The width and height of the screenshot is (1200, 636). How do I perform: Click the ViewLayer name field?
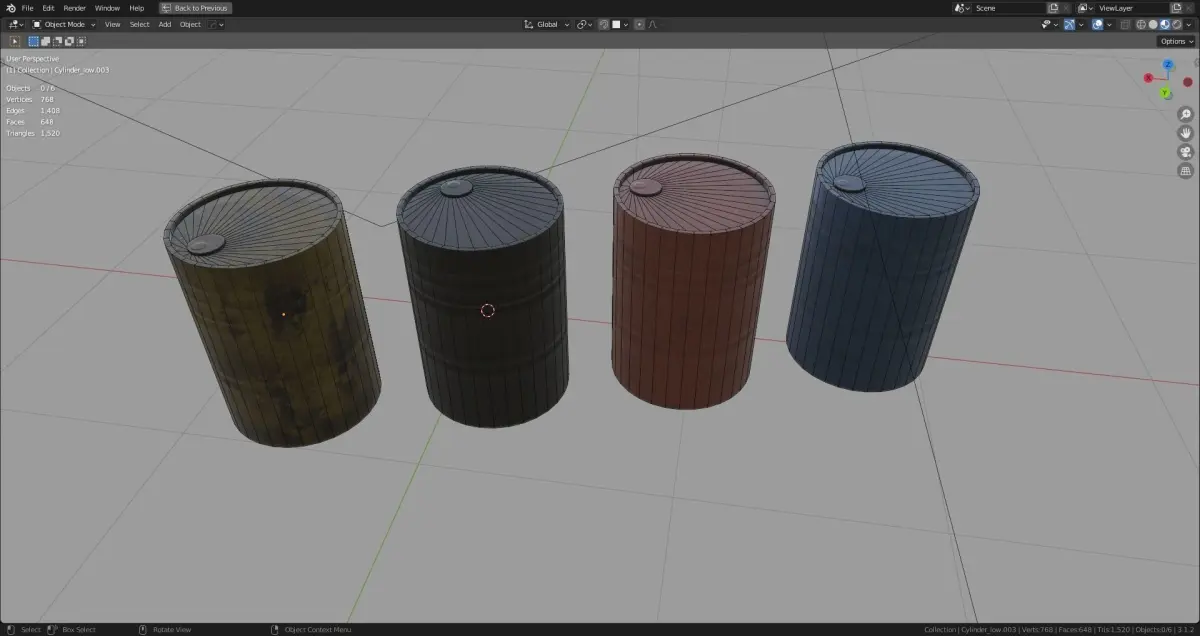pos(1132,8)
